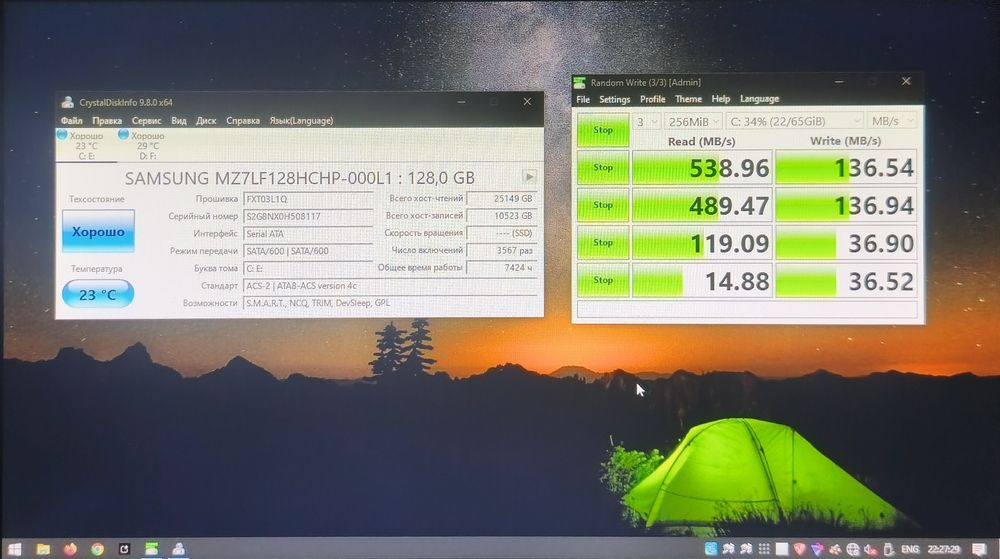Click total host writes 10523 GB
This screenshot has width=1000, height=559.
[502, 215]
